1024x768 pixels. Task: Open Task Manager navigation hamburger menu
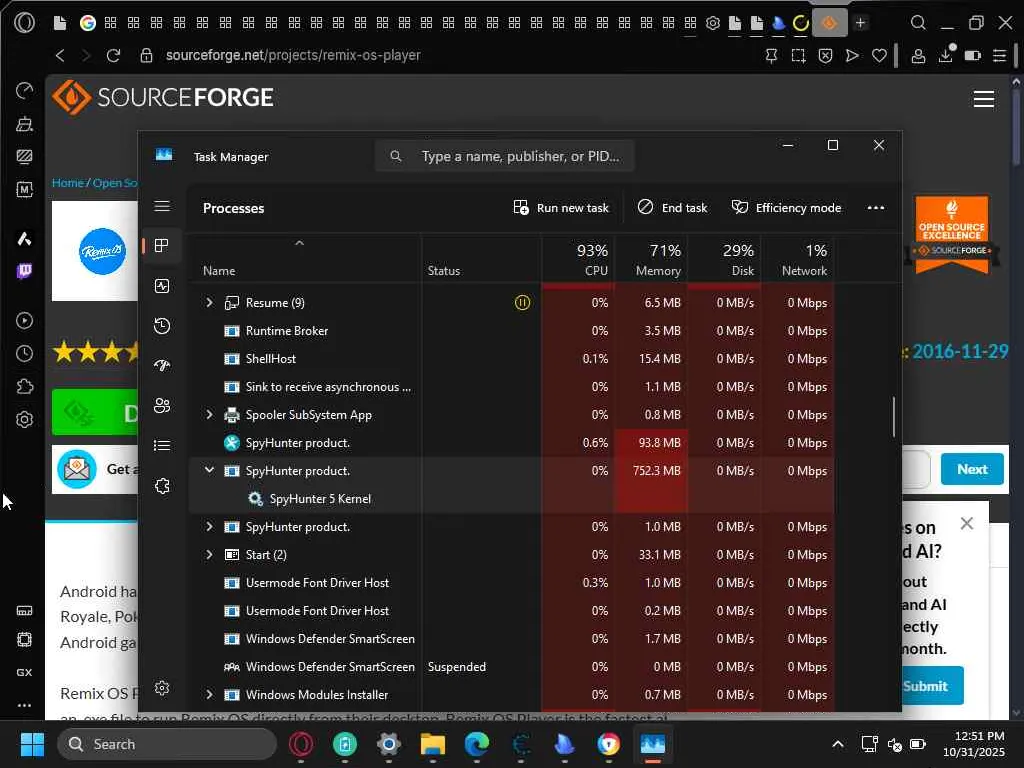point(162,206)
